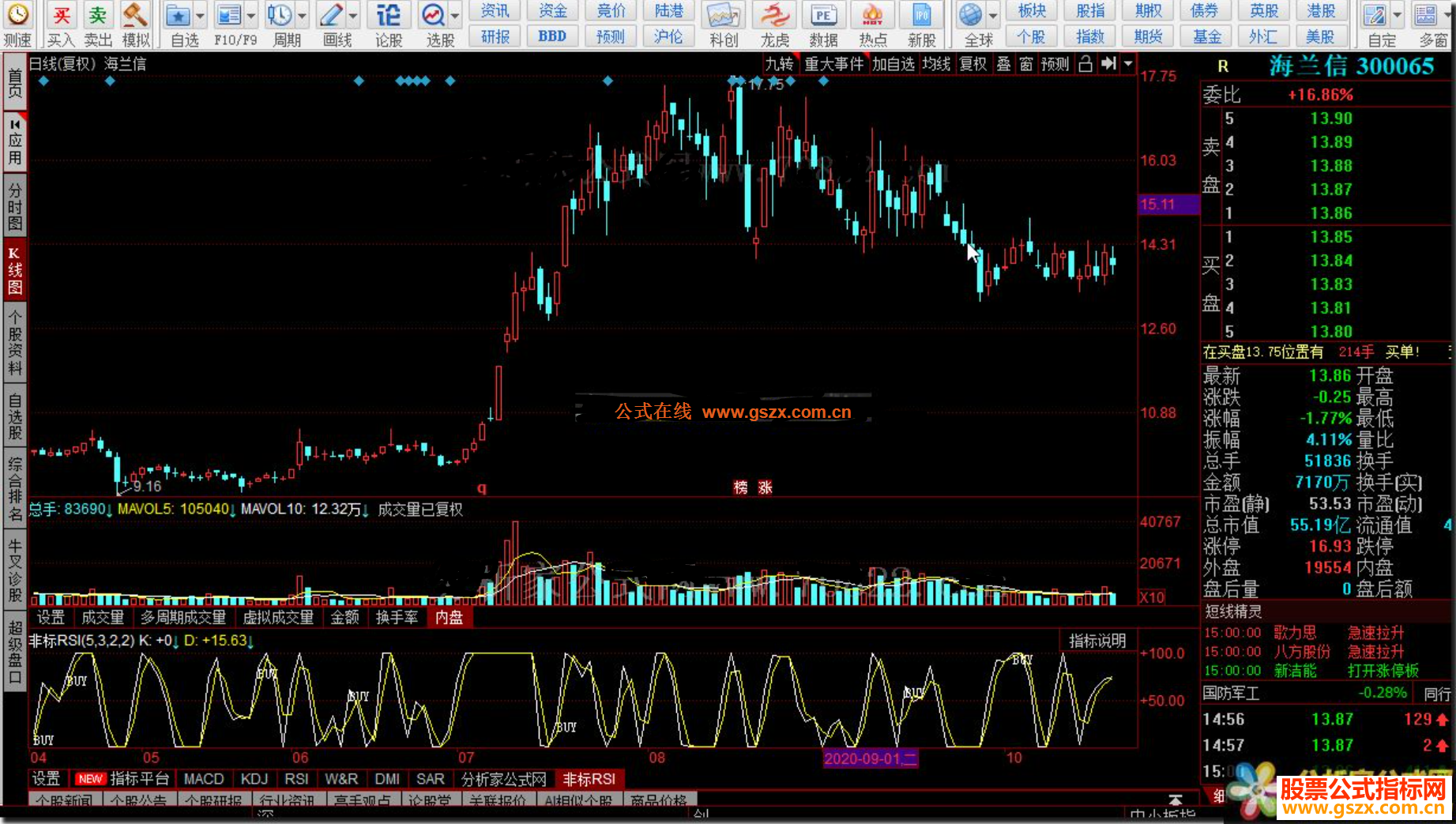Open 指标平台 indicator platform tab
The width and height of the screenshot is (1456, 824).
pos(139,779)
